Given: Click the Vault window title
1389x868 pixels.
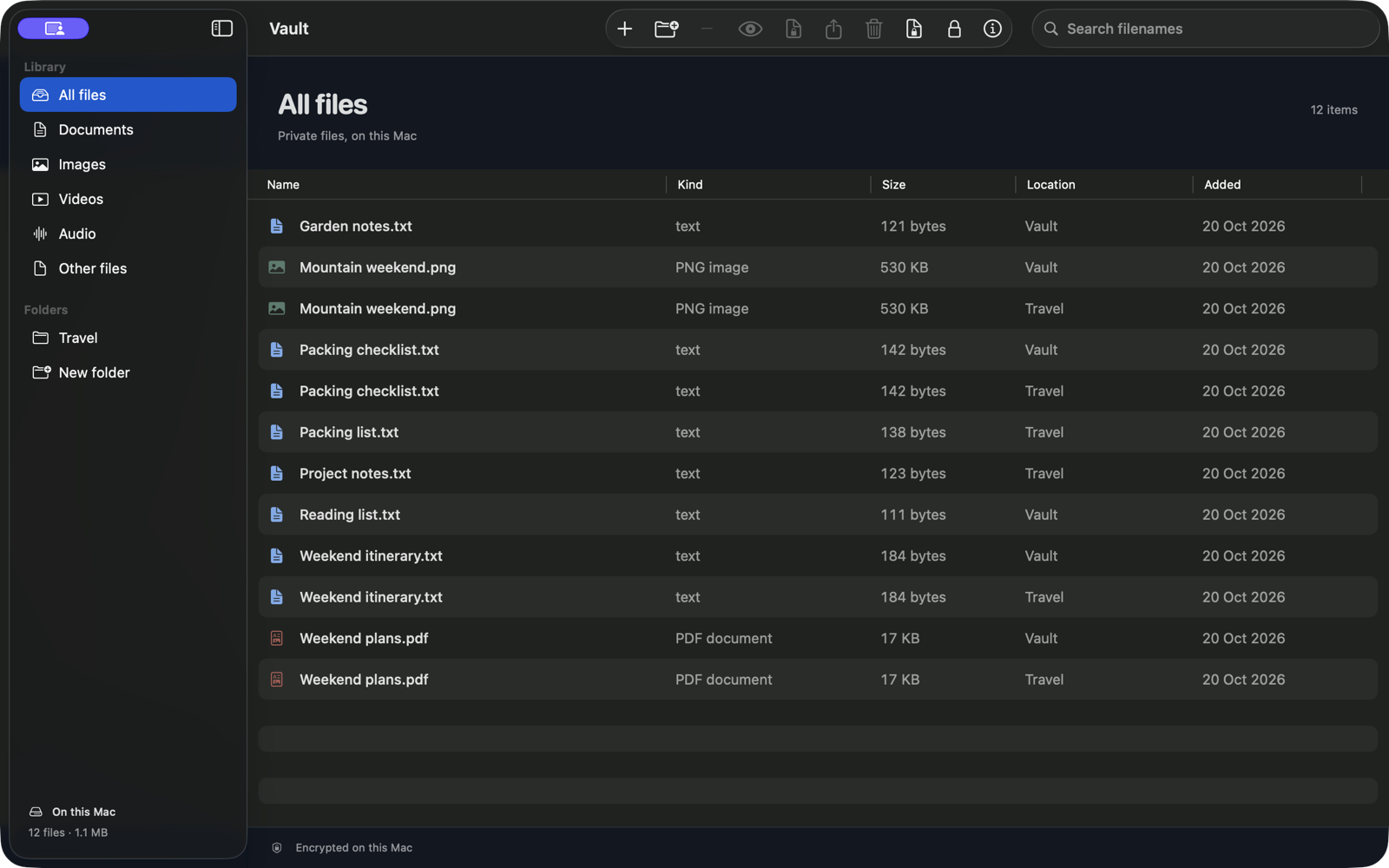Looking at the screenshot, I should pyautogui.click(x=289, y=29).
